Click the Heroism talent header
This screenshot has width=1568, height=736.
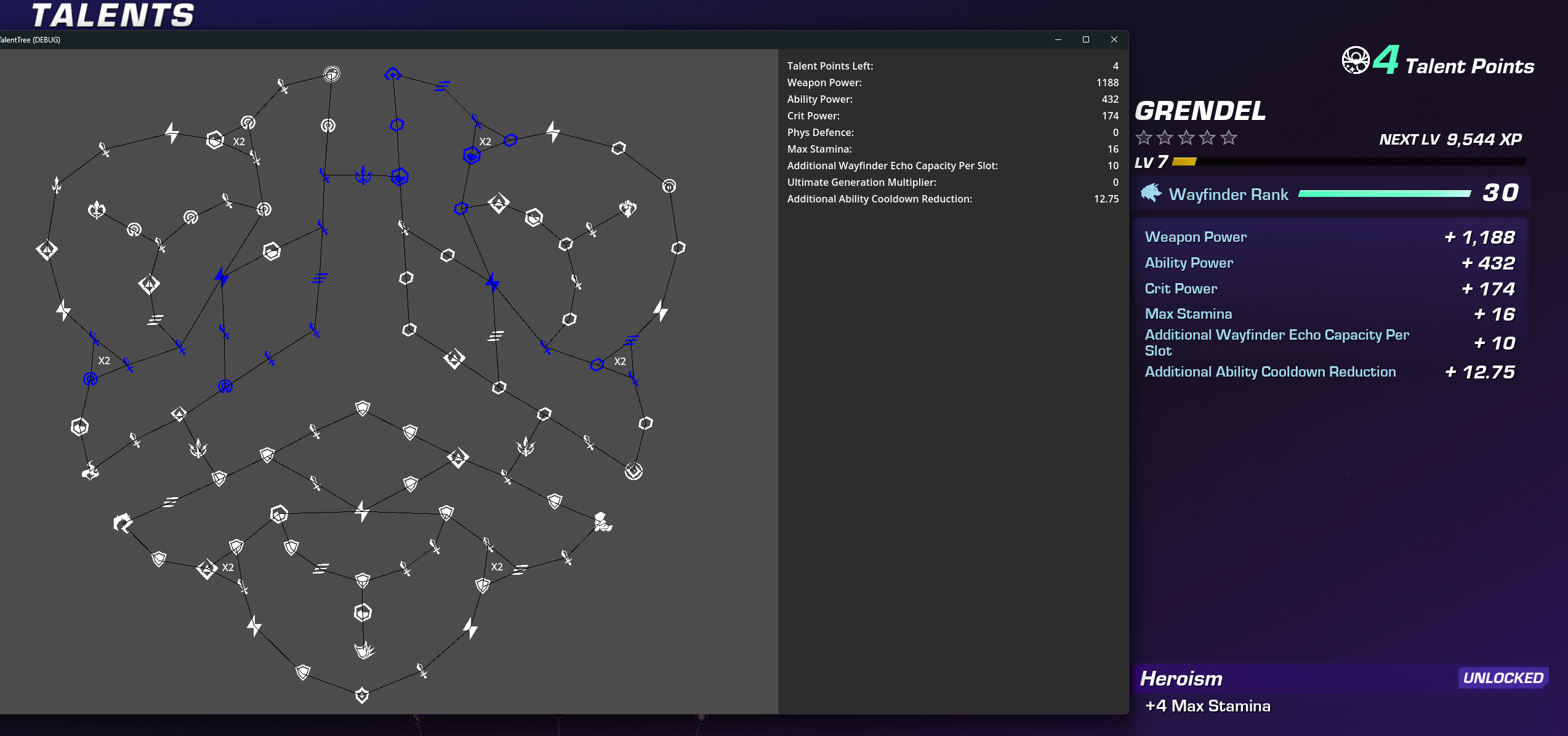pyautogui.click(x=1181, y=678)
